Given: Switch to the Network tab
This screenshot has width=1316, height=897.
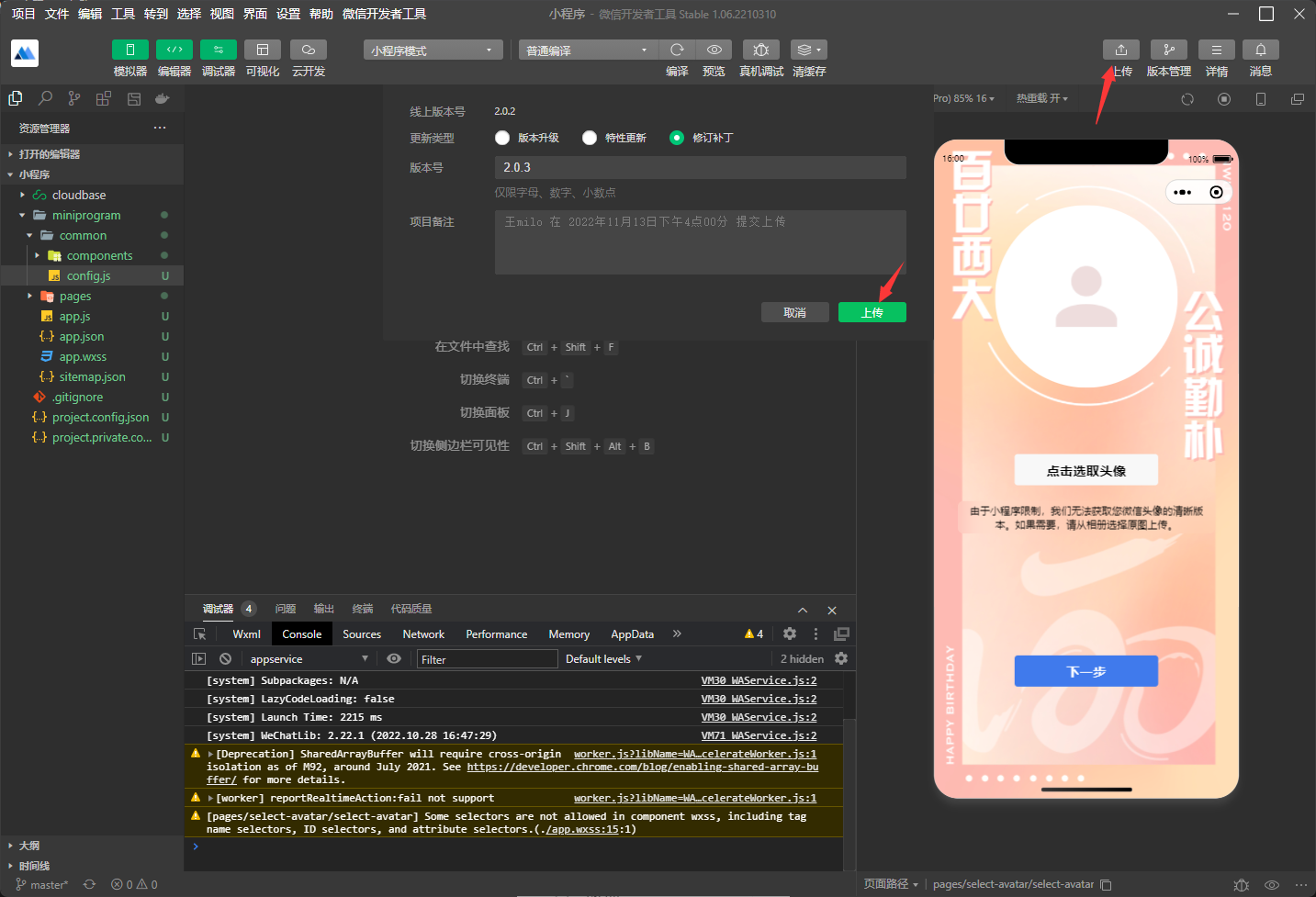Looking at the screenshot, I should [x=423, y=634].
